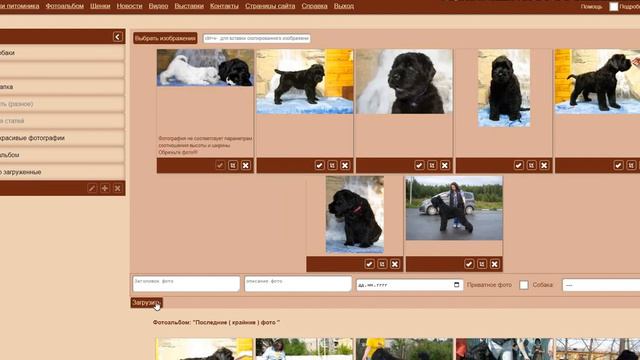This screenshot has height=360, width=640.
Task: Focus the Заголовок фото input field
Action: pos(186,284)
